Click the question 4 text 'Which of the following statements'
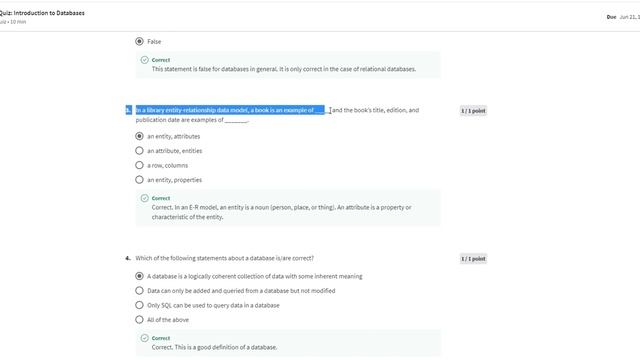 (x=224, y=258)
